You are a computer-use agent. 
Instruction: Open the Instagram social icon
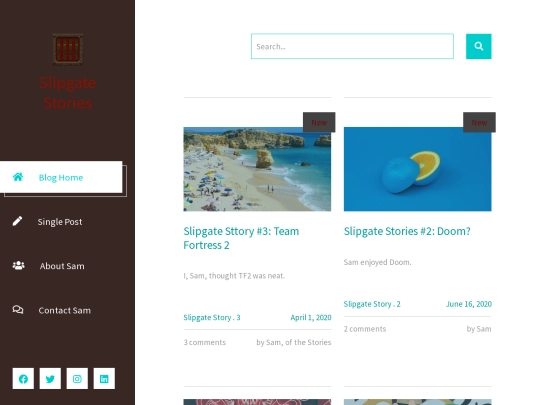tap(77, 378)
